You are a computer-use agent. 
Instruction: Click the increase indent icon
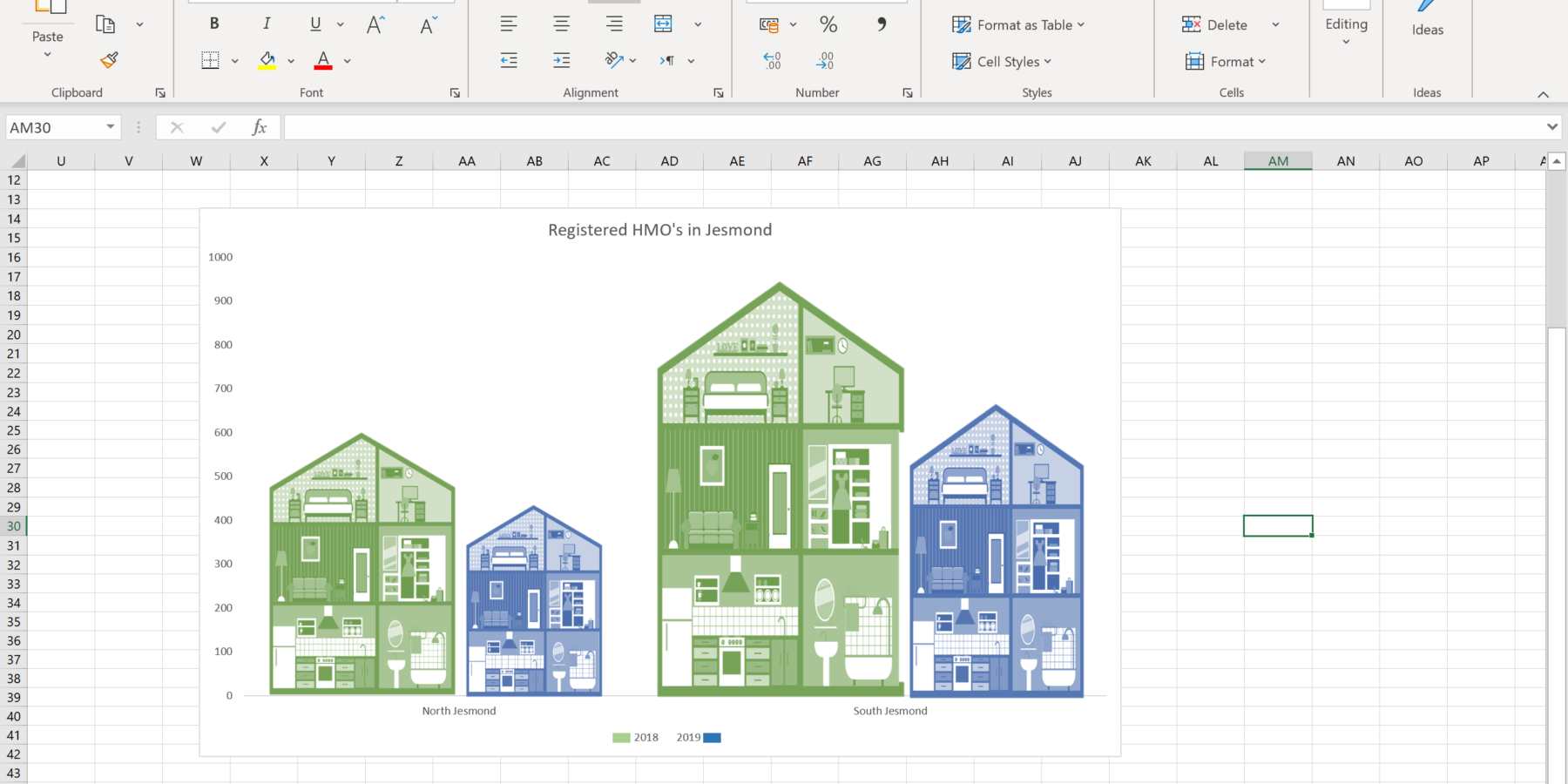point(561,60)
